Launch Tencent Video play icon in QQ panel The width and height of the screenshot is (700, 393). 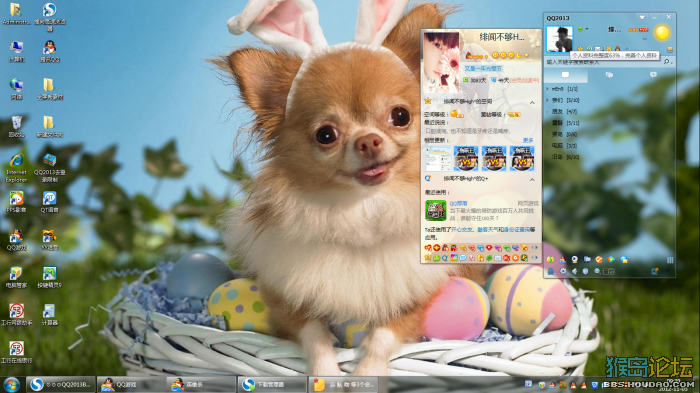[611, 260]
